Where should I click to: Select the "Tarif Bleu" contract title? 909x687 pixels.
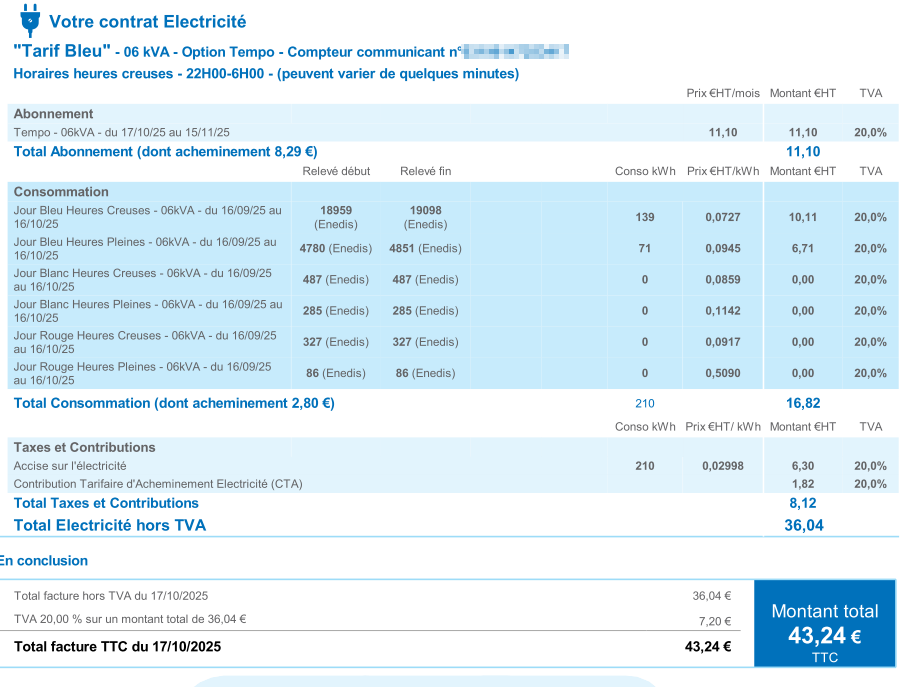click(61, 50)
